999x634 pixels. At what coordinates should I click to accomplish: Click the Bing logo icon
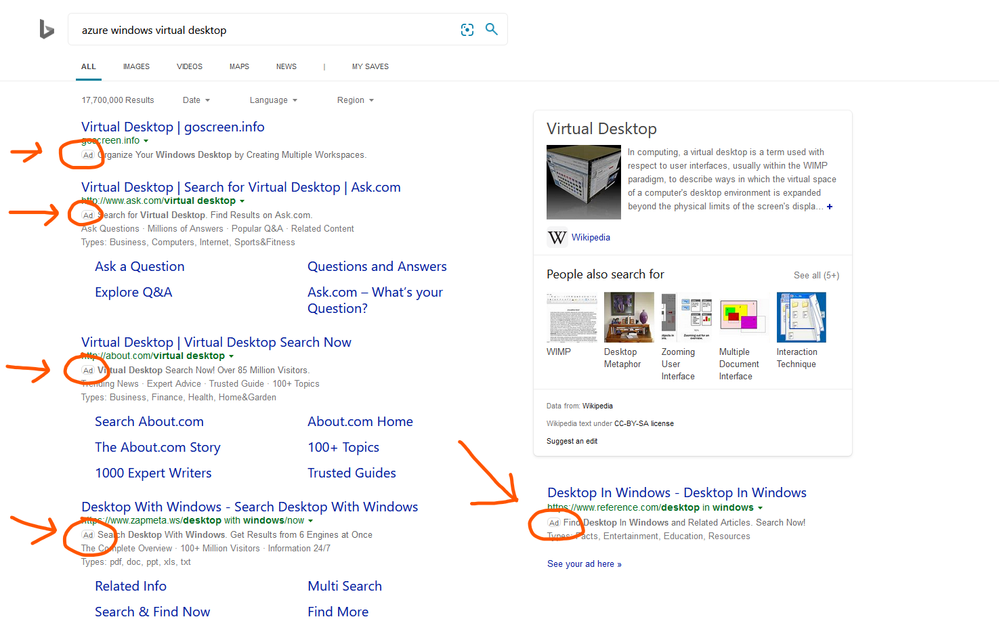point(47,29)
